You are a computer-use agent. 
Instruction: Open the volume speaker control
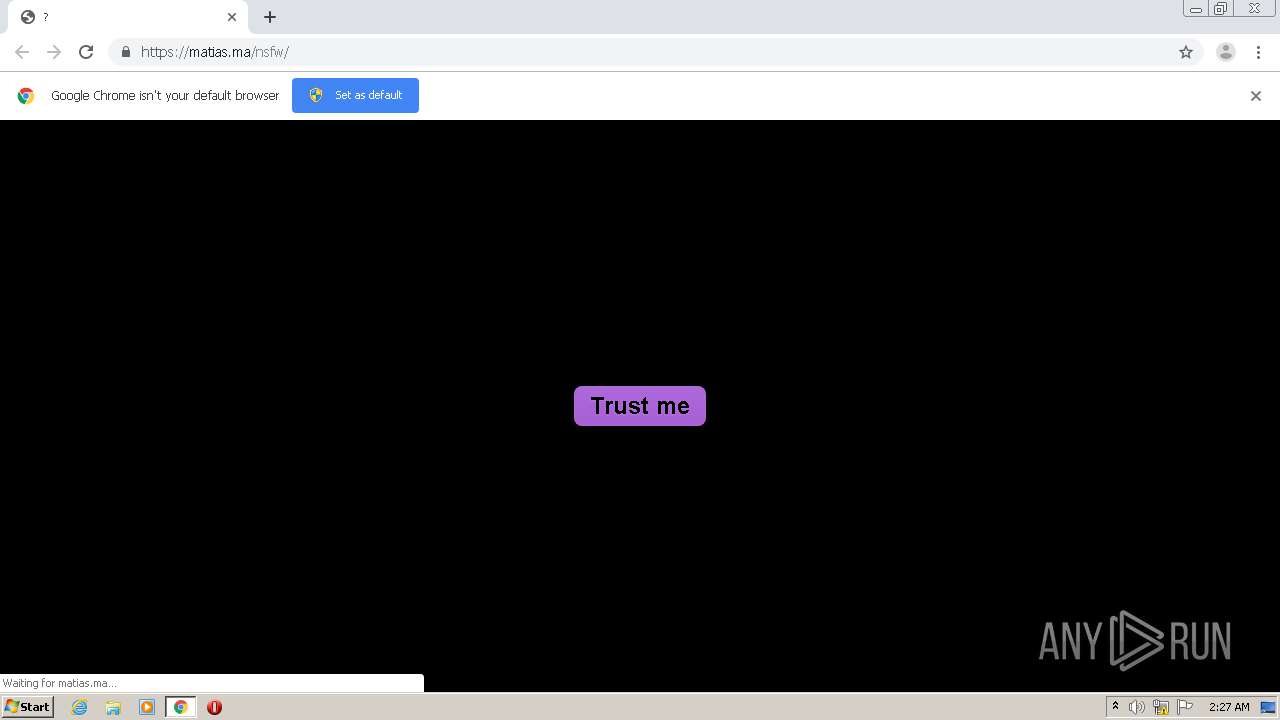1137,707
